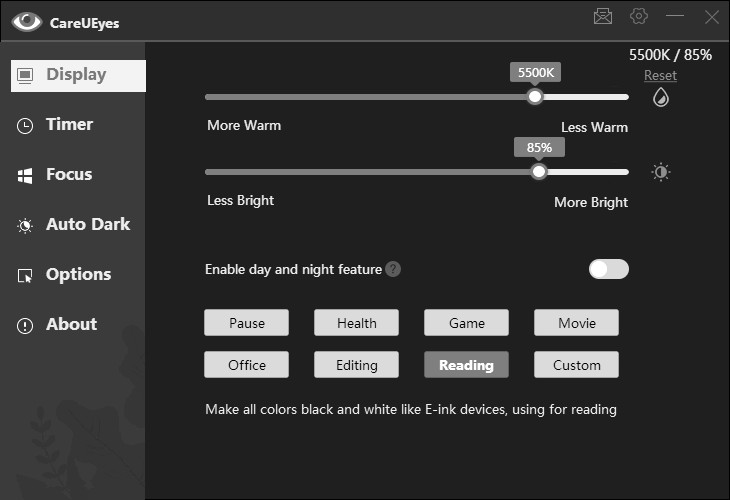Minimize the CareUEyes window
The image size is (730, 500).
pos(675,16)
